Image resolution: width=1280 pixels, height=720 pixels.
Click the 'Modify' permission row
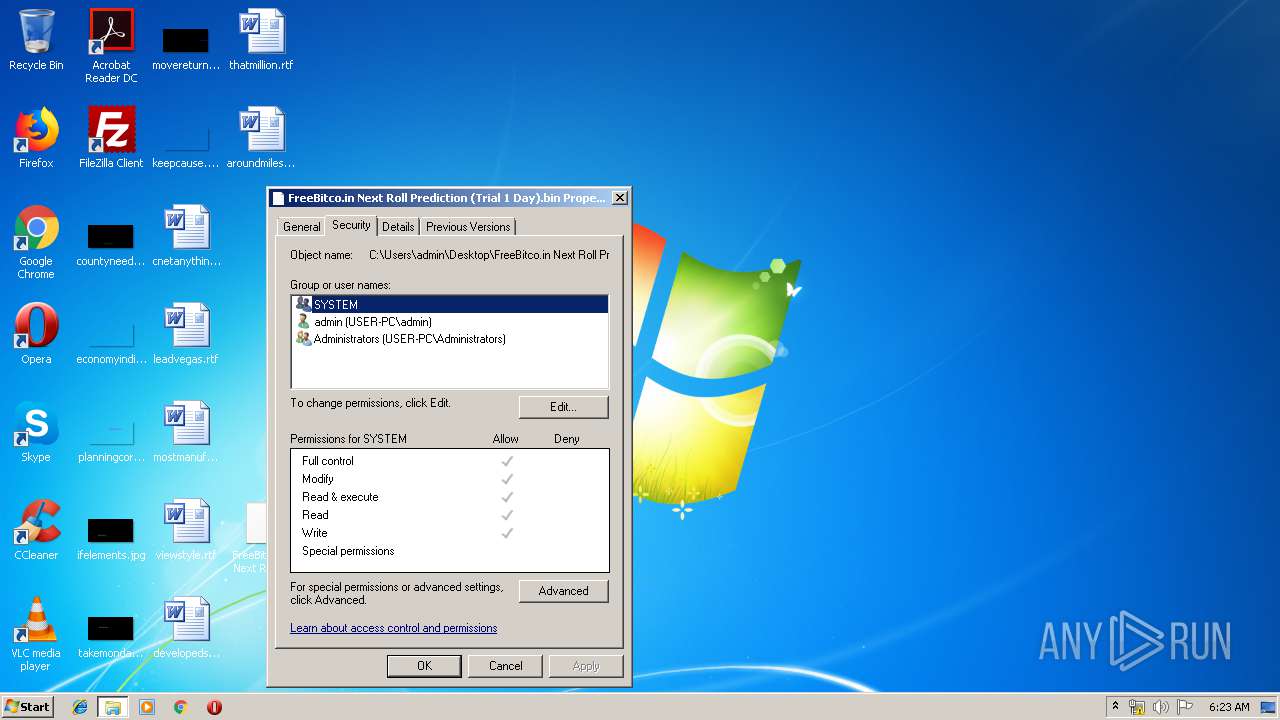point(450,479)
